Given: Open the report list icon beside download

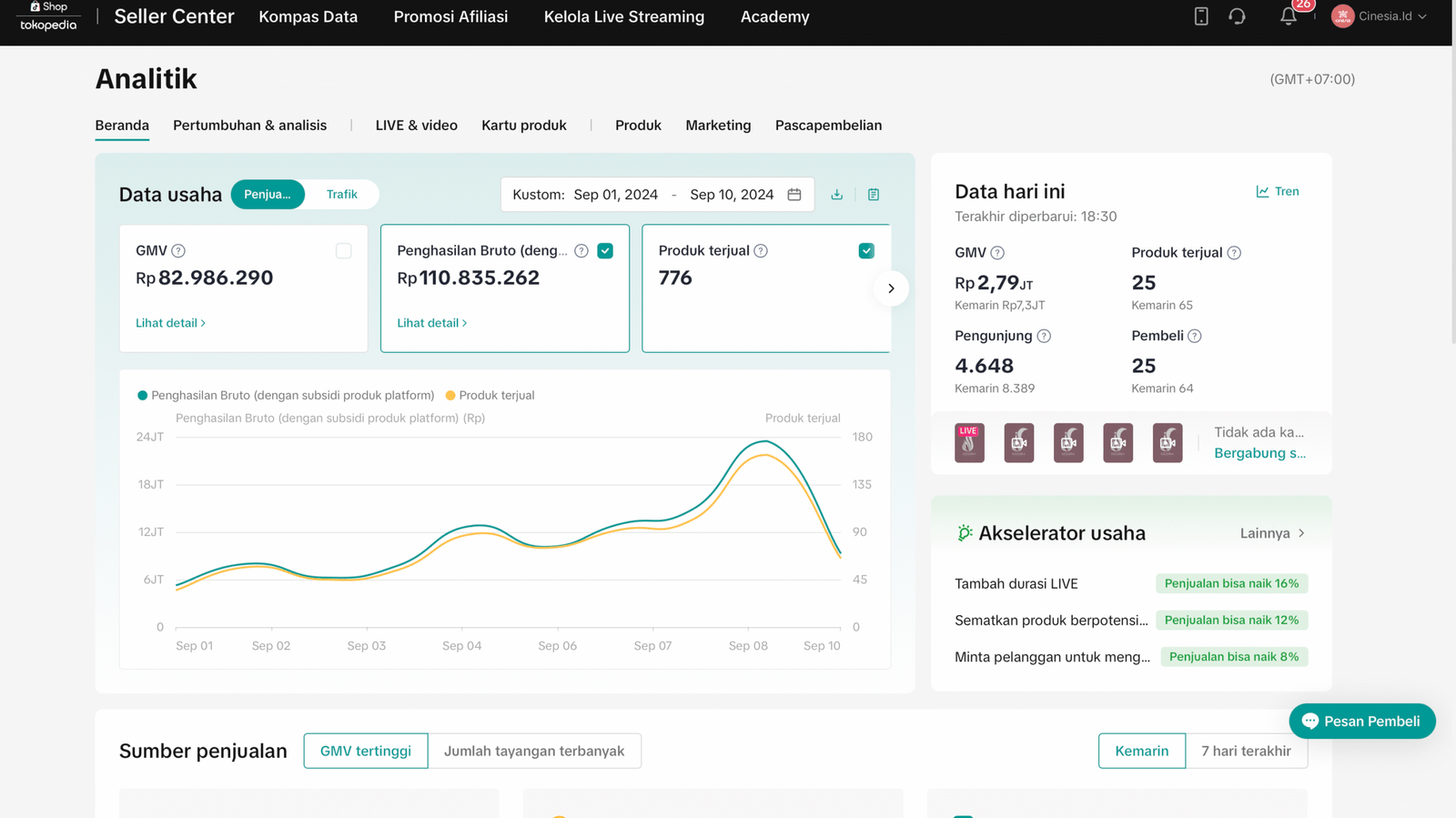Looking at the screenshot, I should [874, 195].
